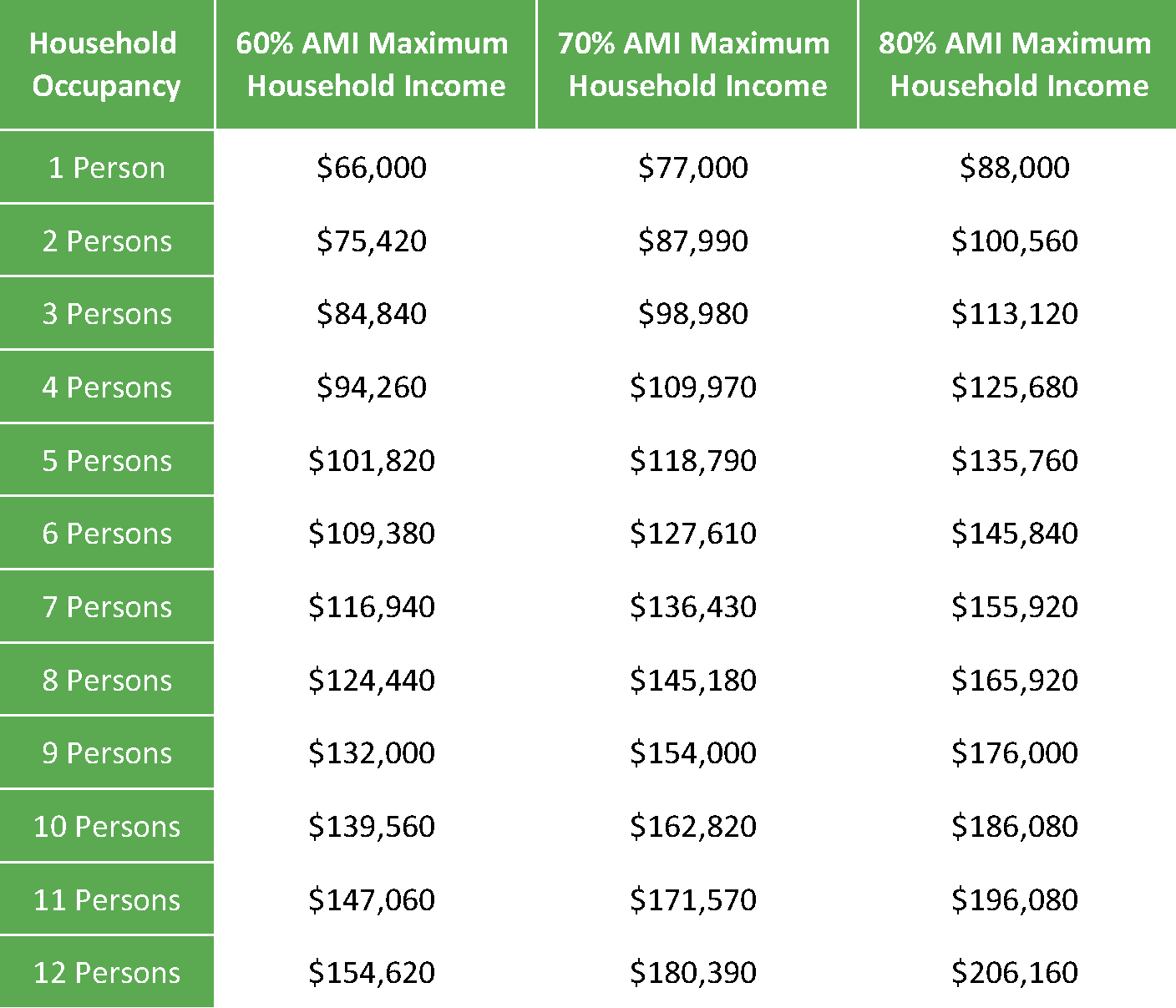Click the 7 Persons row label
The height and width of the screenshot is (1008, 1176).
click(x=106, y=606)
